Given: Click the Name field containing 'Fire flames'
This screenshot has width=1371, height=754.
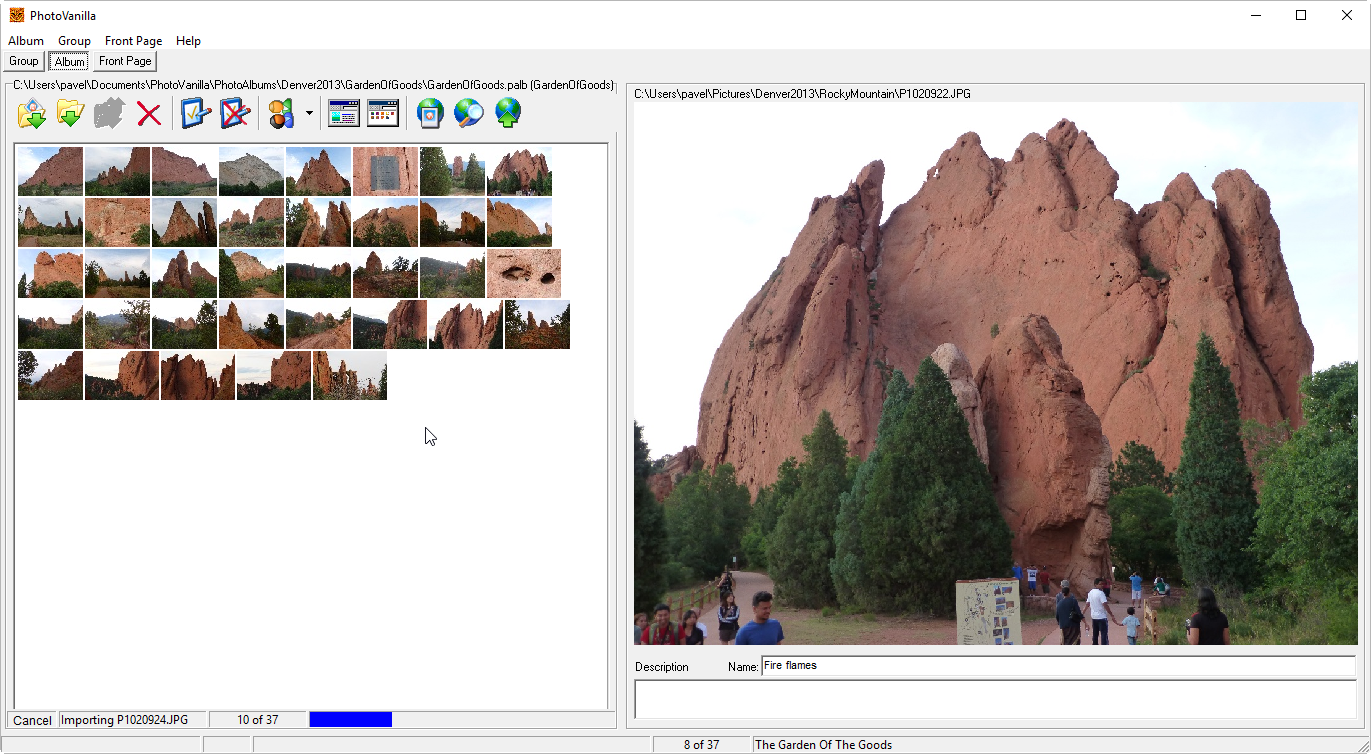Looking at the screenshot, I should pos(1057,666).
